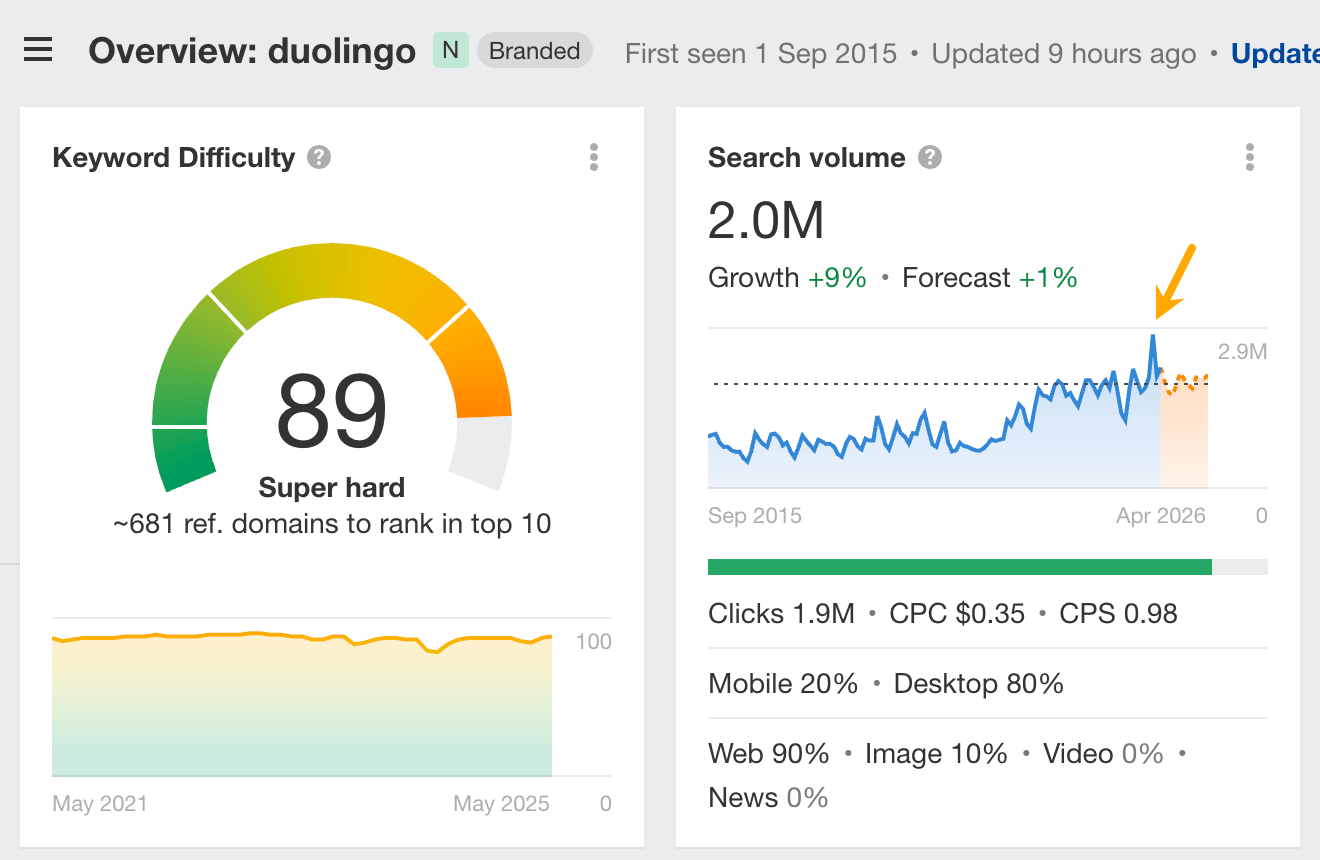
Task: Click the green clicks progress bar
Action: tap(960, 566)
